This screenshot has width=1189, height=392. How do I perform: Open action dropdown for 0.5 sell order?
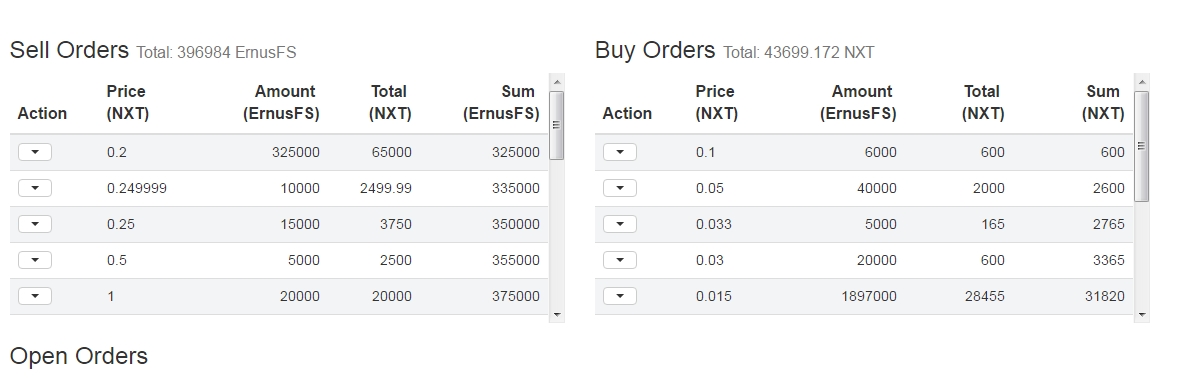point(35,260)
